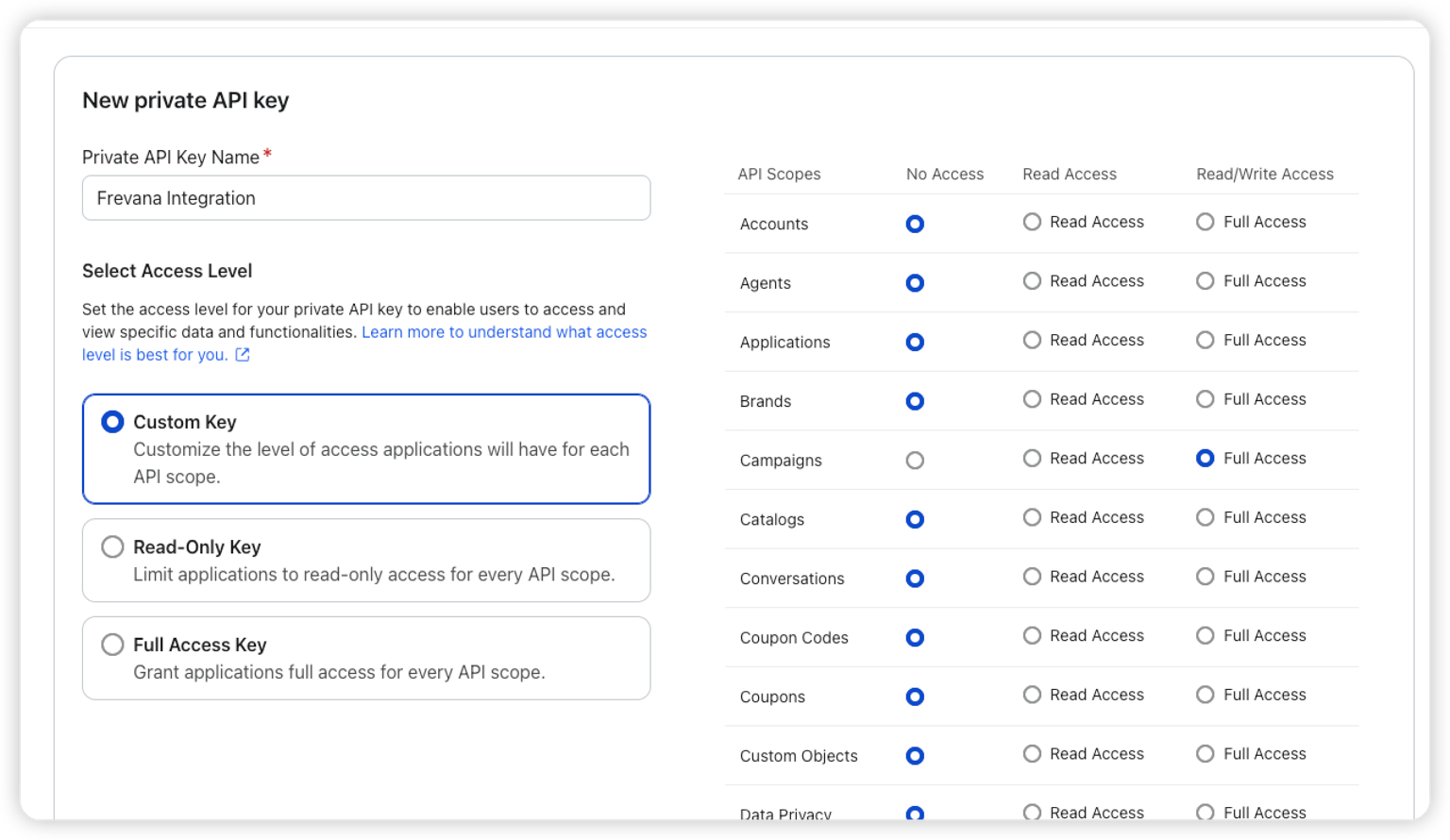Set Conversations to Read Access

coord(1033,577)
